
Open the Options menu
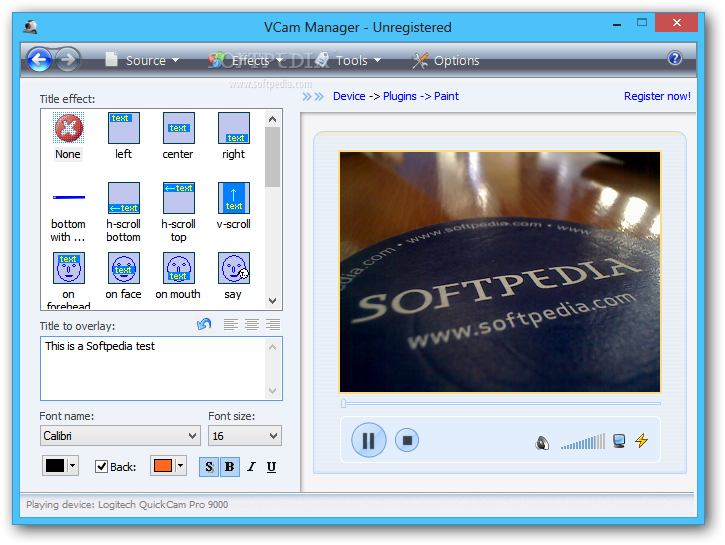(x=446, y=60)
